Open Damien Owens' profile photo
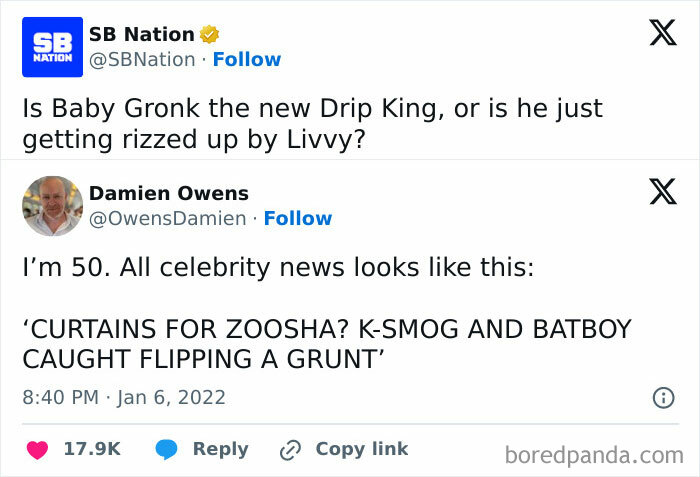This screenshot has height=477, width=700. [x=53, y=205]
